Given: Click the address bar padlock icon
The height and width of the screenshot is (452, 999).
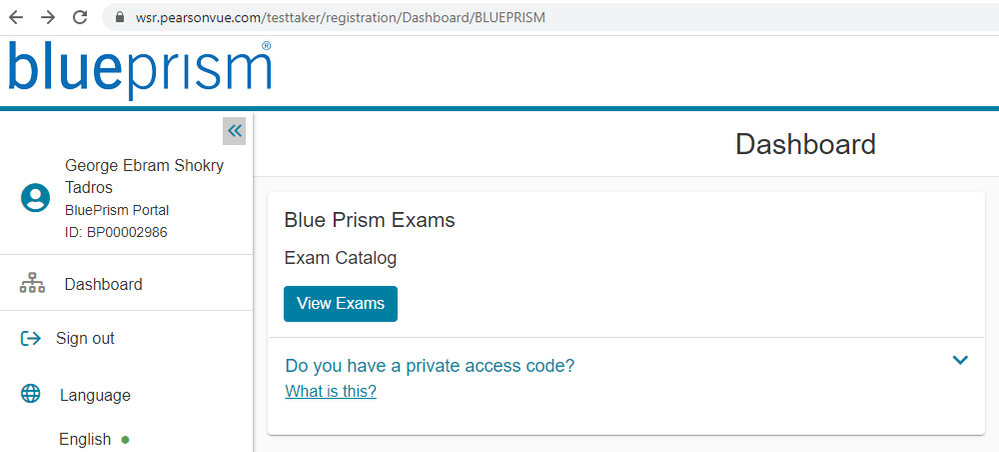Looking at the screenshot, I should tap(119, 18).
